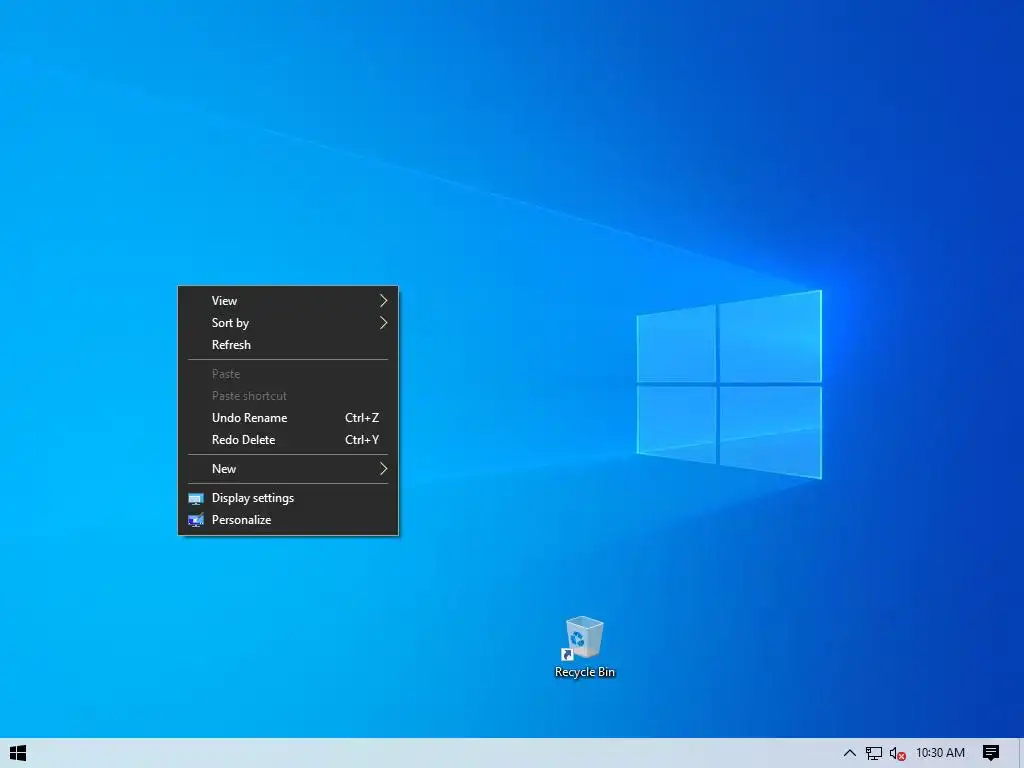
Task: Expand the New submenu
Action: point(288,469)
